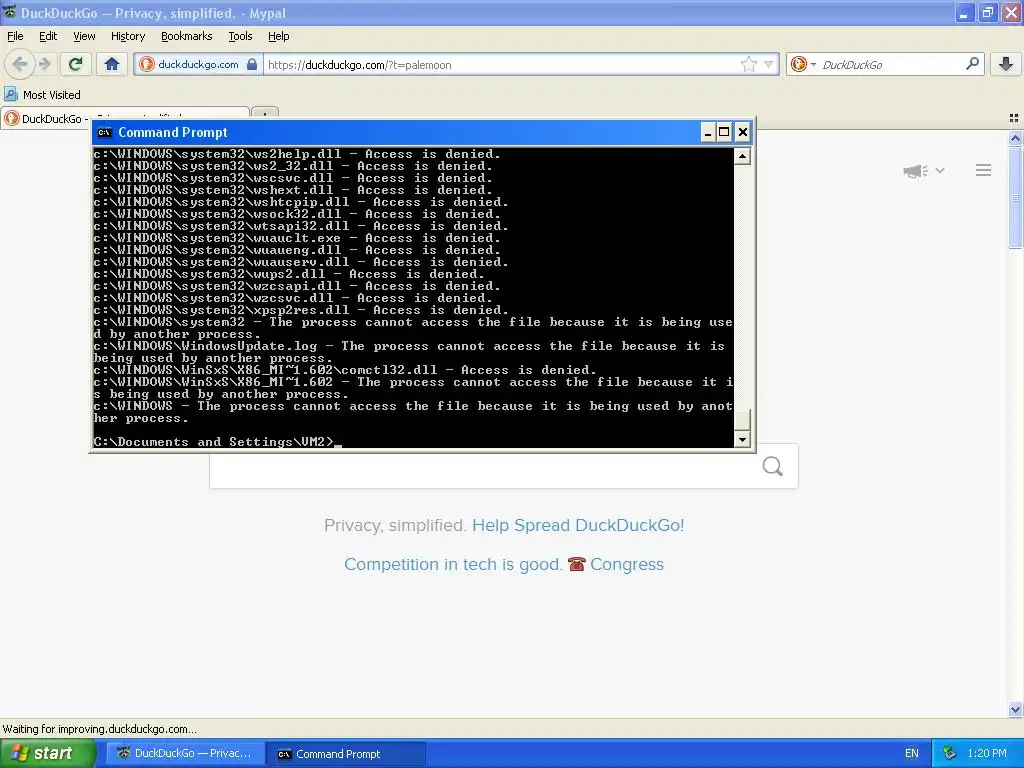Open the Command Prompt title bar icon
Image resolution: width=1024 pixels, height=768 pixels.
pyautogui.click(x=104, y=133)
